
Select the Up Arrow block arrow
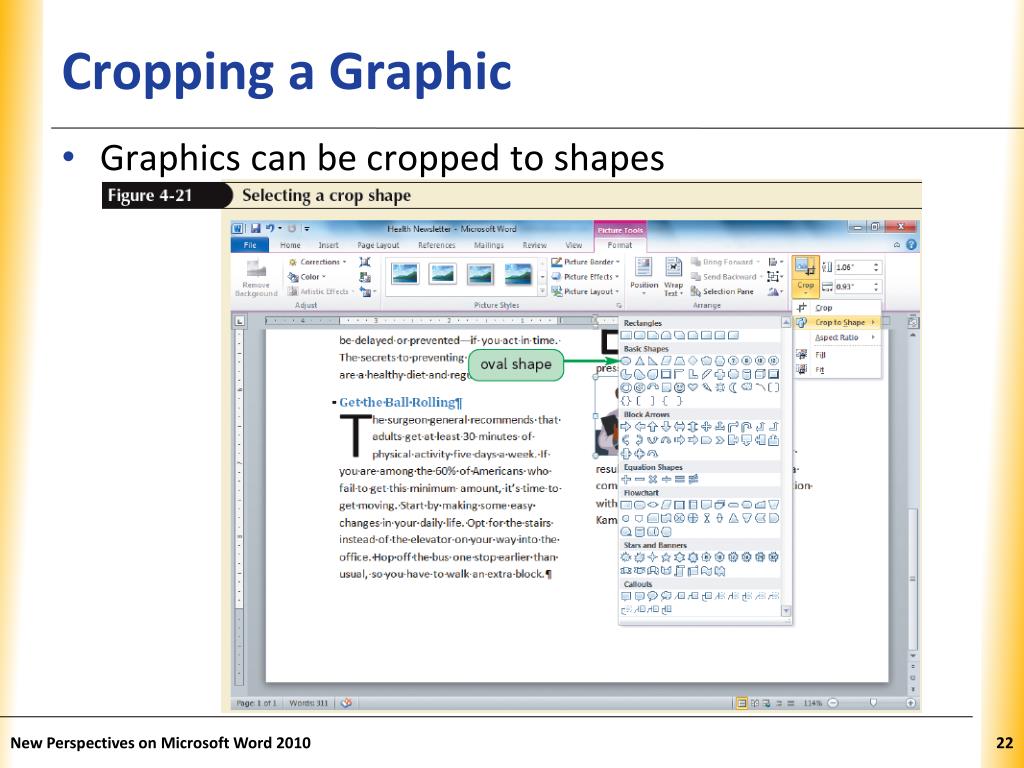[x=652, y=426]
